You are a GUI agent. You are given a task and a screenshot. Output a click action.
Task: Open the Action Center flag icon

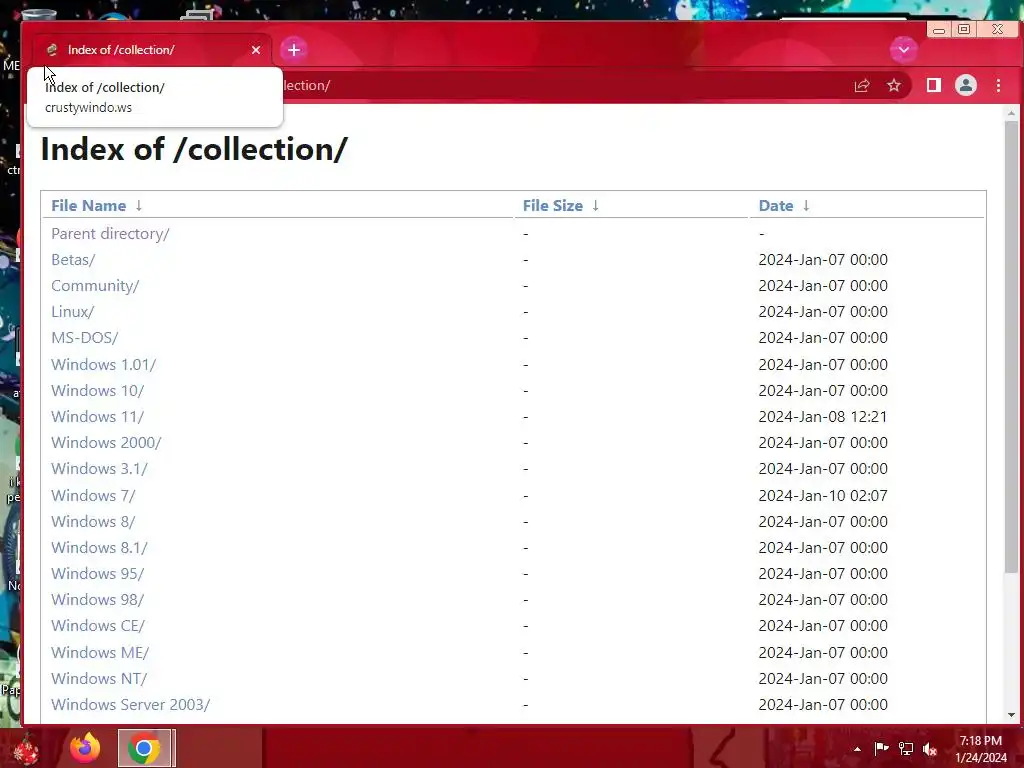[881, 748]
